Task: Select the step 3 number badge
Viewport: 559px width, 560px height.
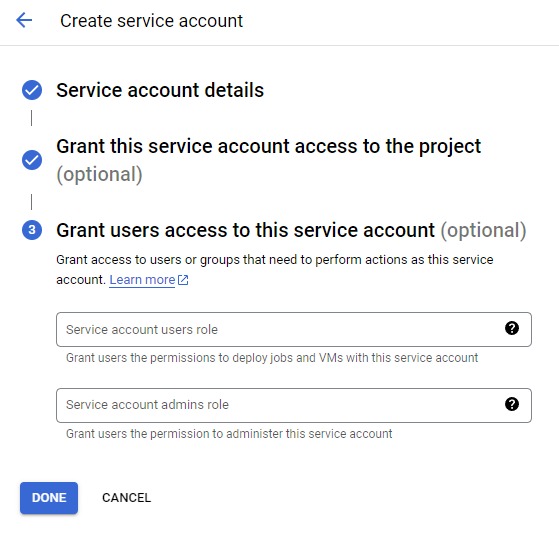Action: [32, 230]
